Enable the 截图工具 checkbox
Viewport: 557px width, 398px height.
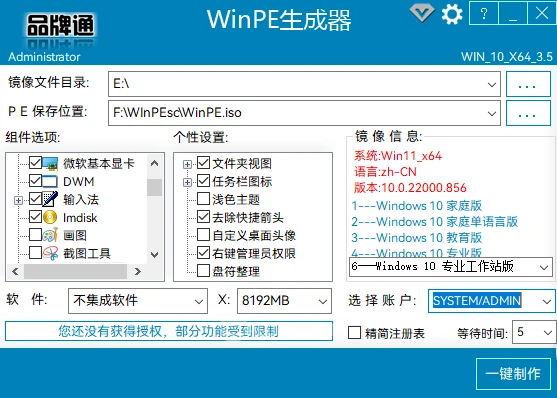tap(35, 253)
